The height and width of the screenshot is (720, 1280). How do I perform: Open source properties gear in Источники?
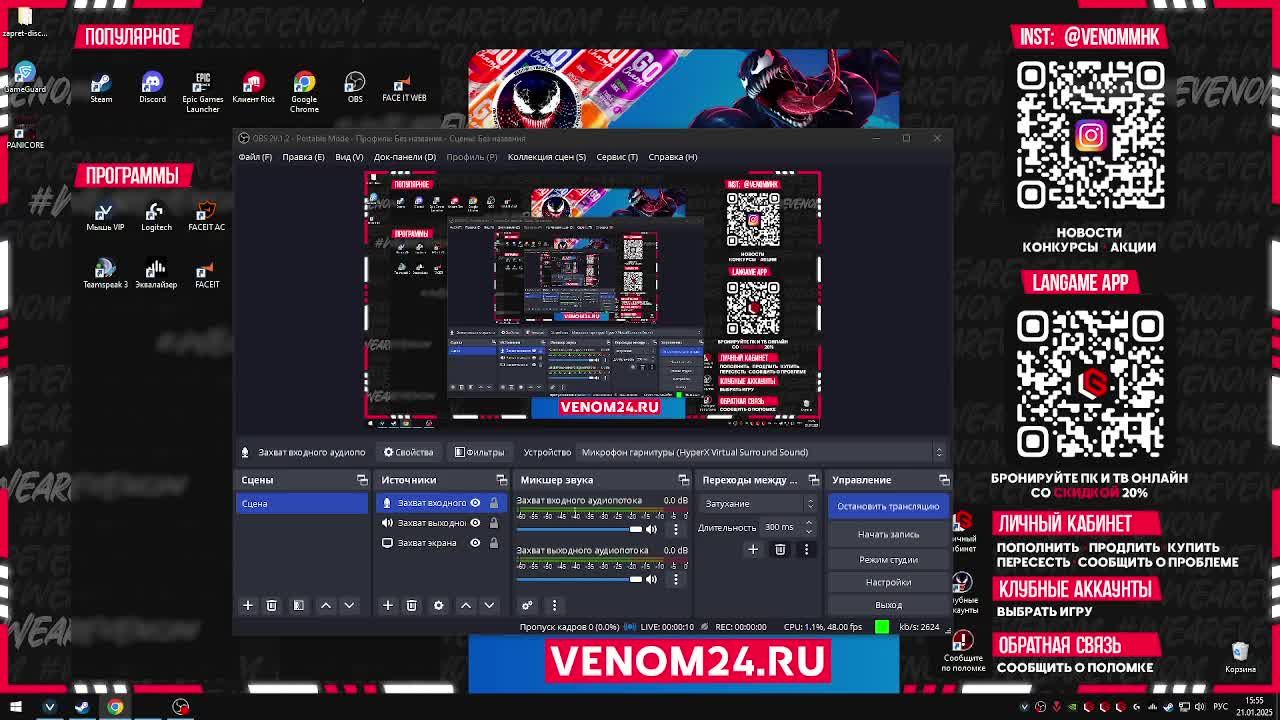438,605
